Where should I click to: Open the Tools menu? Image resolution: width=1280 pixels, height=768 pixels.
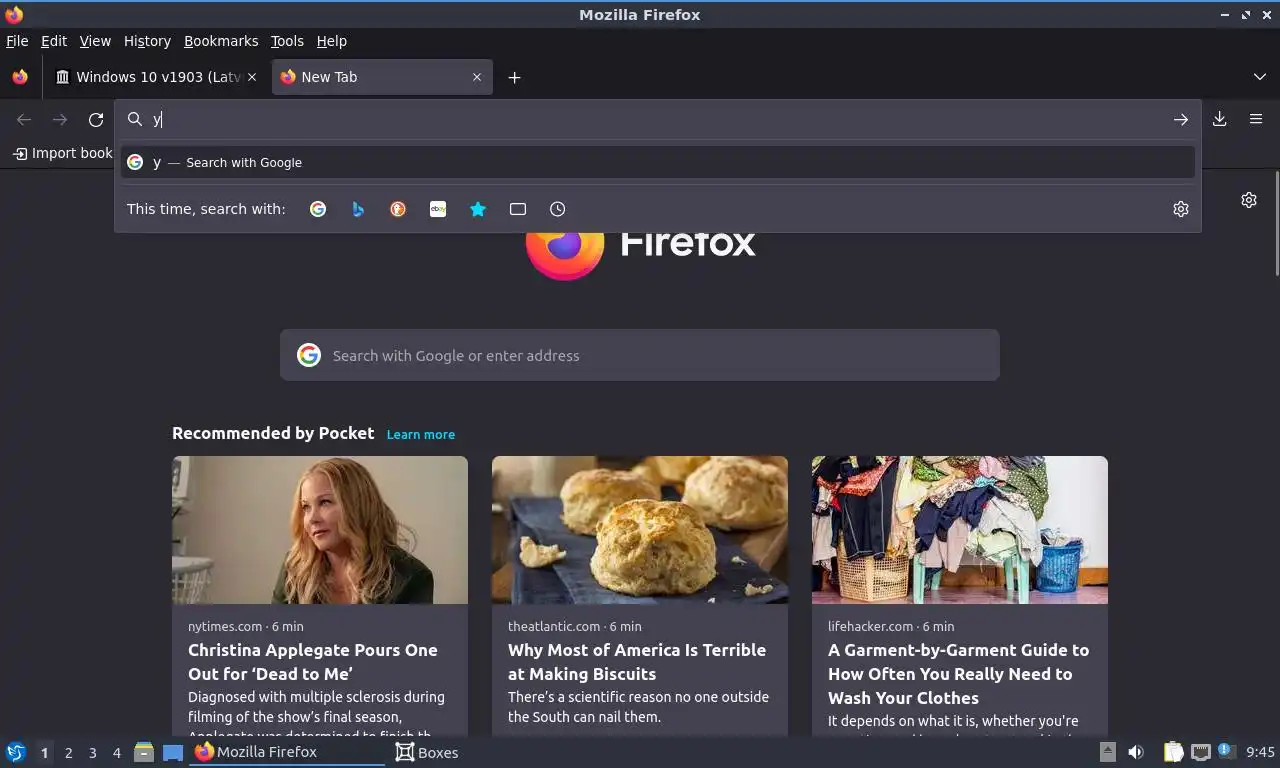pyautogui.click(x=287, y=41)
